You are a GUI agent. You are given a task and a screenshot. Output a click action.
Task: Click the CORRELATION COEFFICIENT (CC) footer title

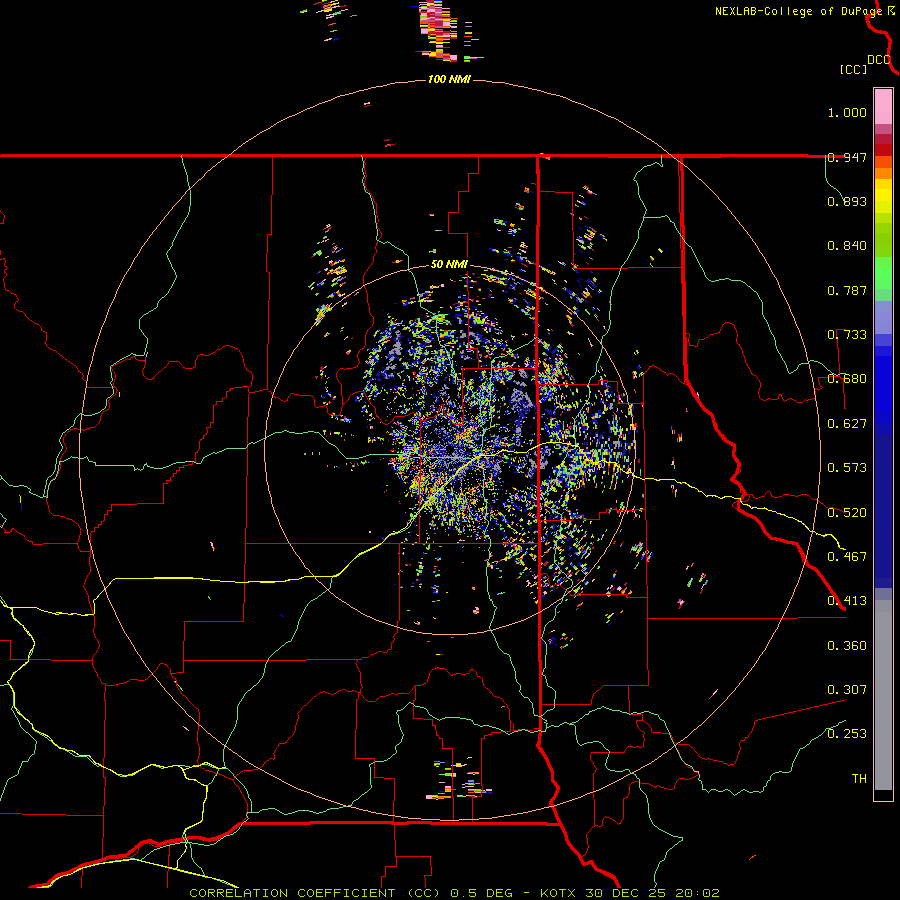pos(317,893)
